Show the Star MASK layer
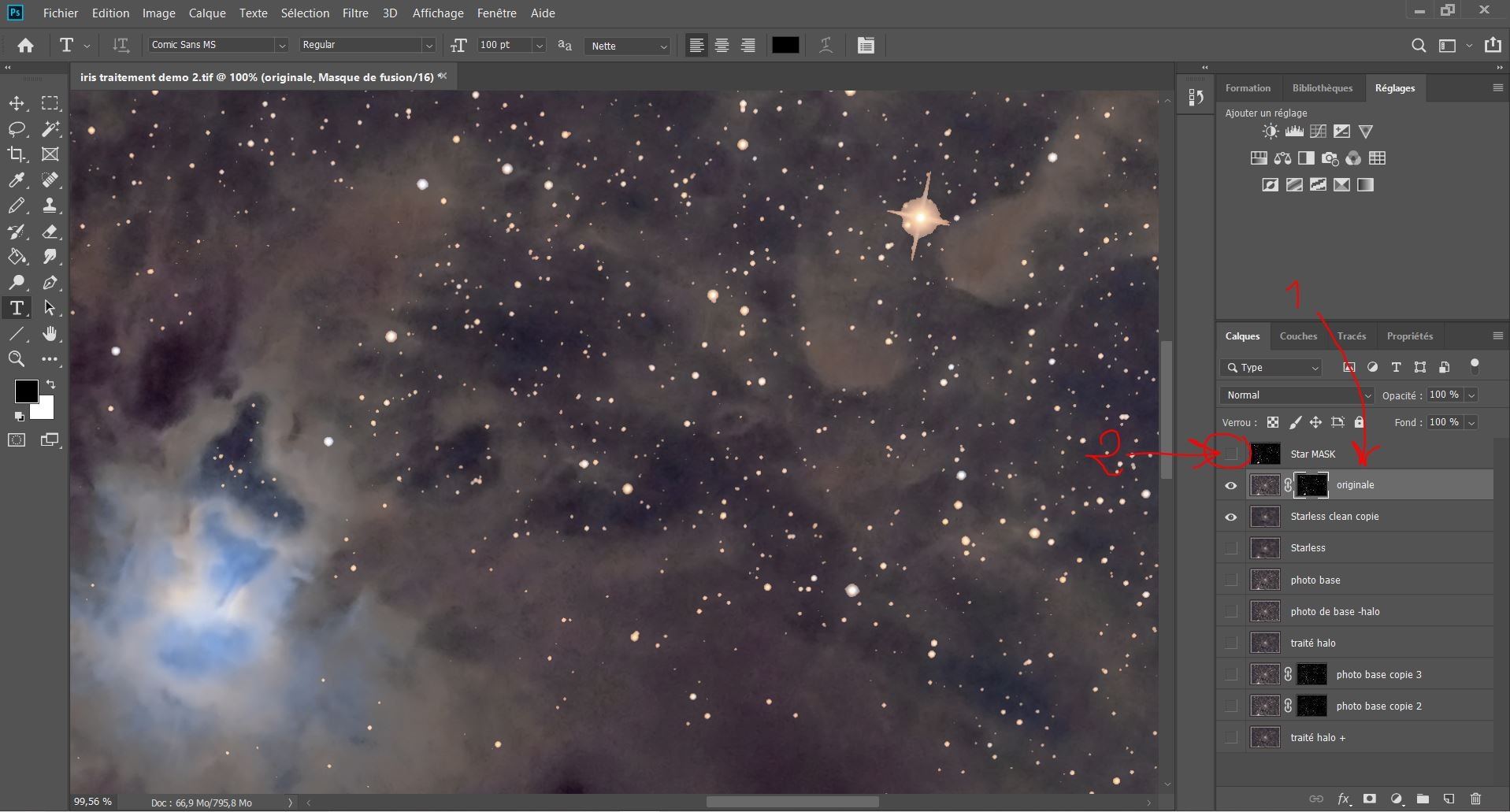Image resolution: width=1510 pixels, height=812 pixels. (x=1231, y=454)
